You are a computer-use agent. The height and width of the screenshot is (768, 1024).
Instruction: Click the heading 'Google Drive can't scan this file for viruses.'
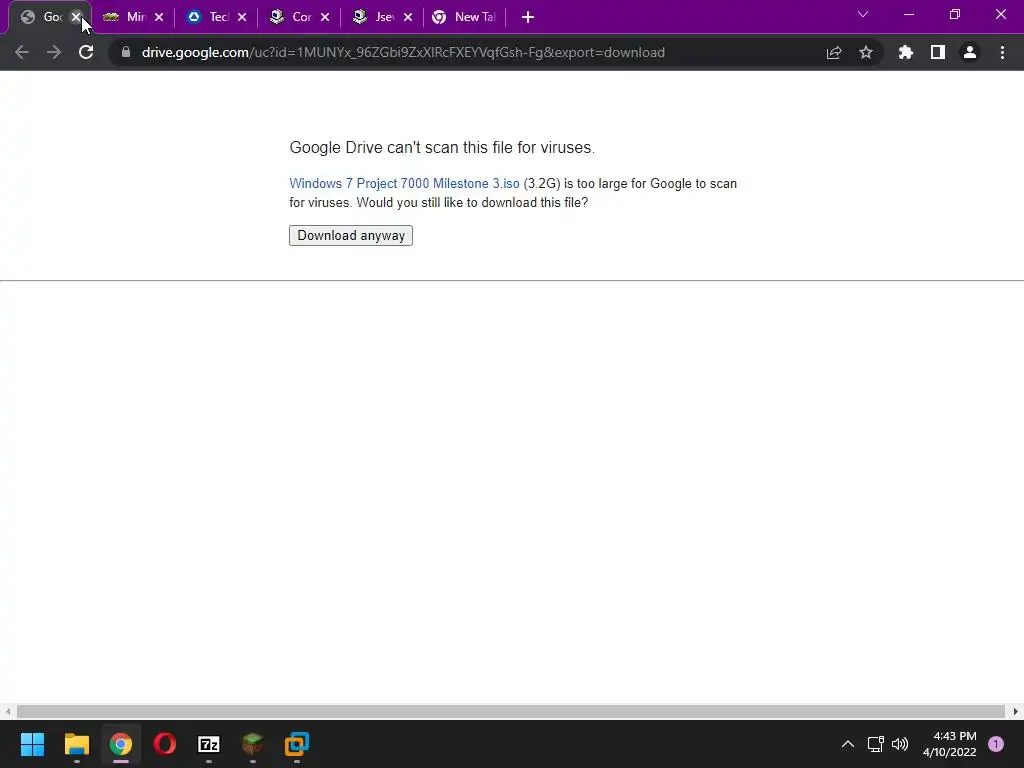click(442, 148)
